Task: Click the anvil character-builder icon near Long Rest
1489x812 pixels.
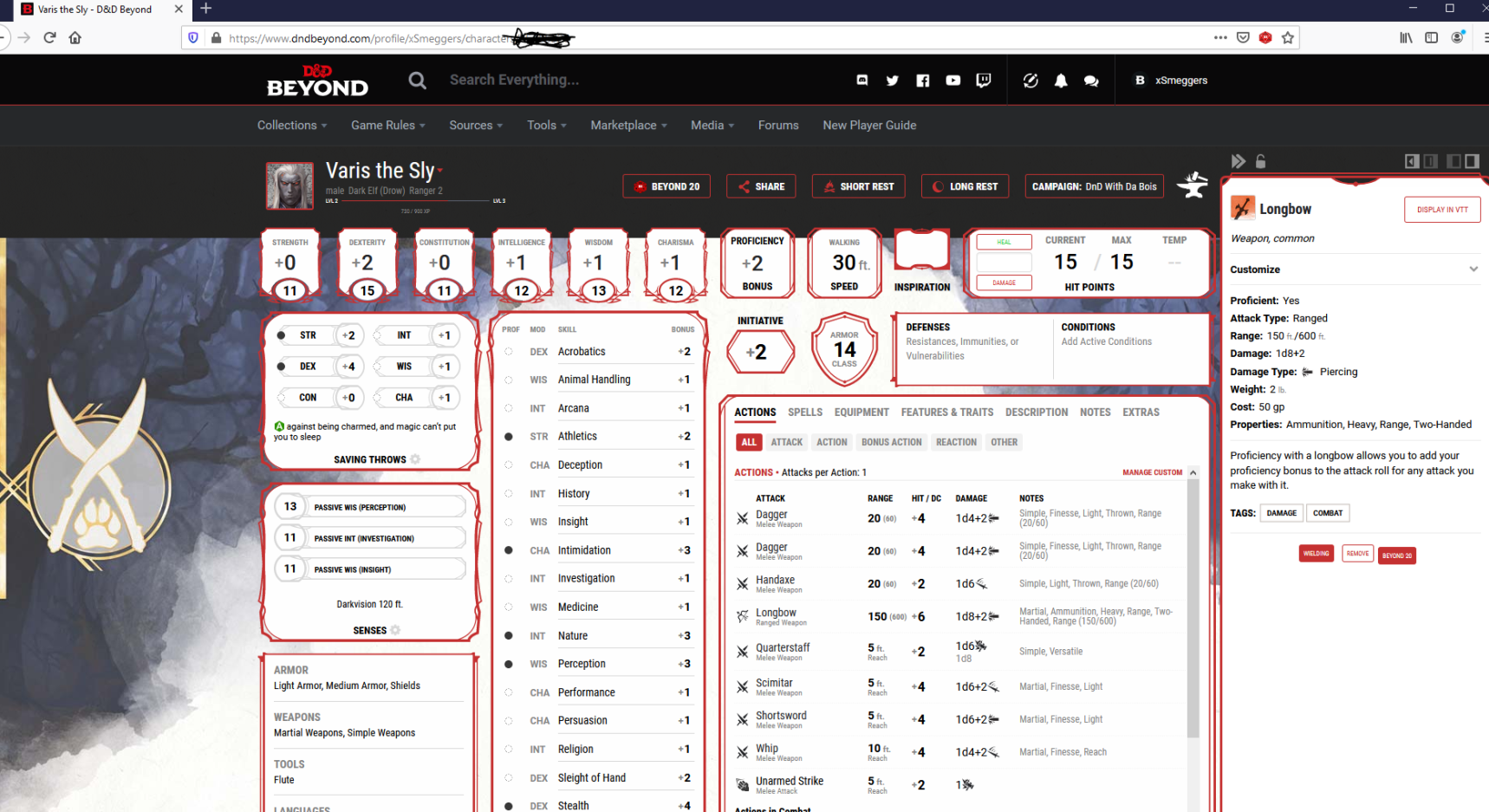Action: pos(1193,184)
